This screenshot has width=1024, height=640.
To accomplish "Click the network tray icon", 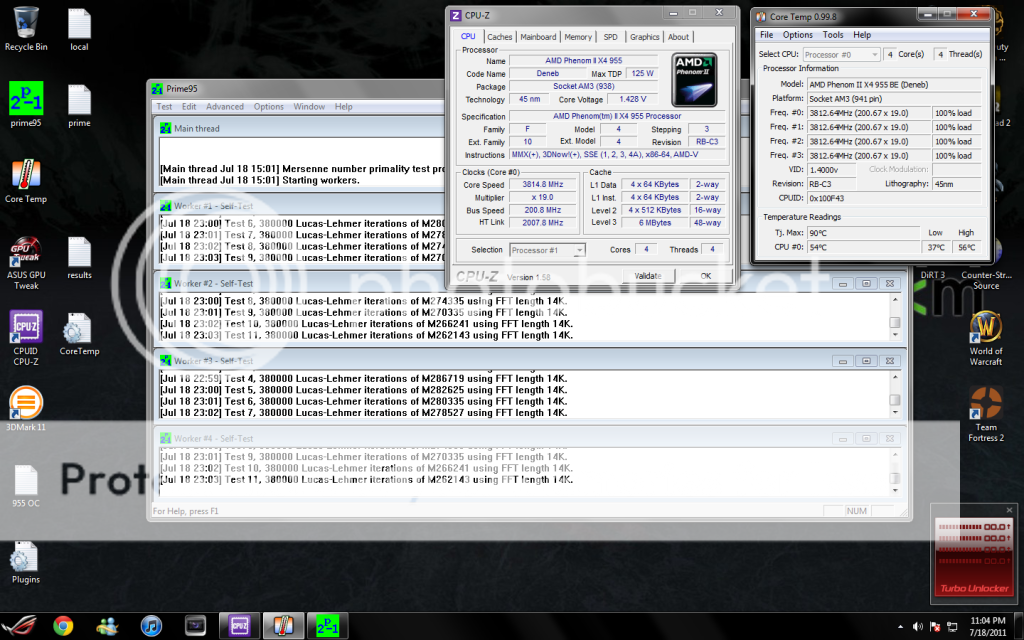I will 952,626.
